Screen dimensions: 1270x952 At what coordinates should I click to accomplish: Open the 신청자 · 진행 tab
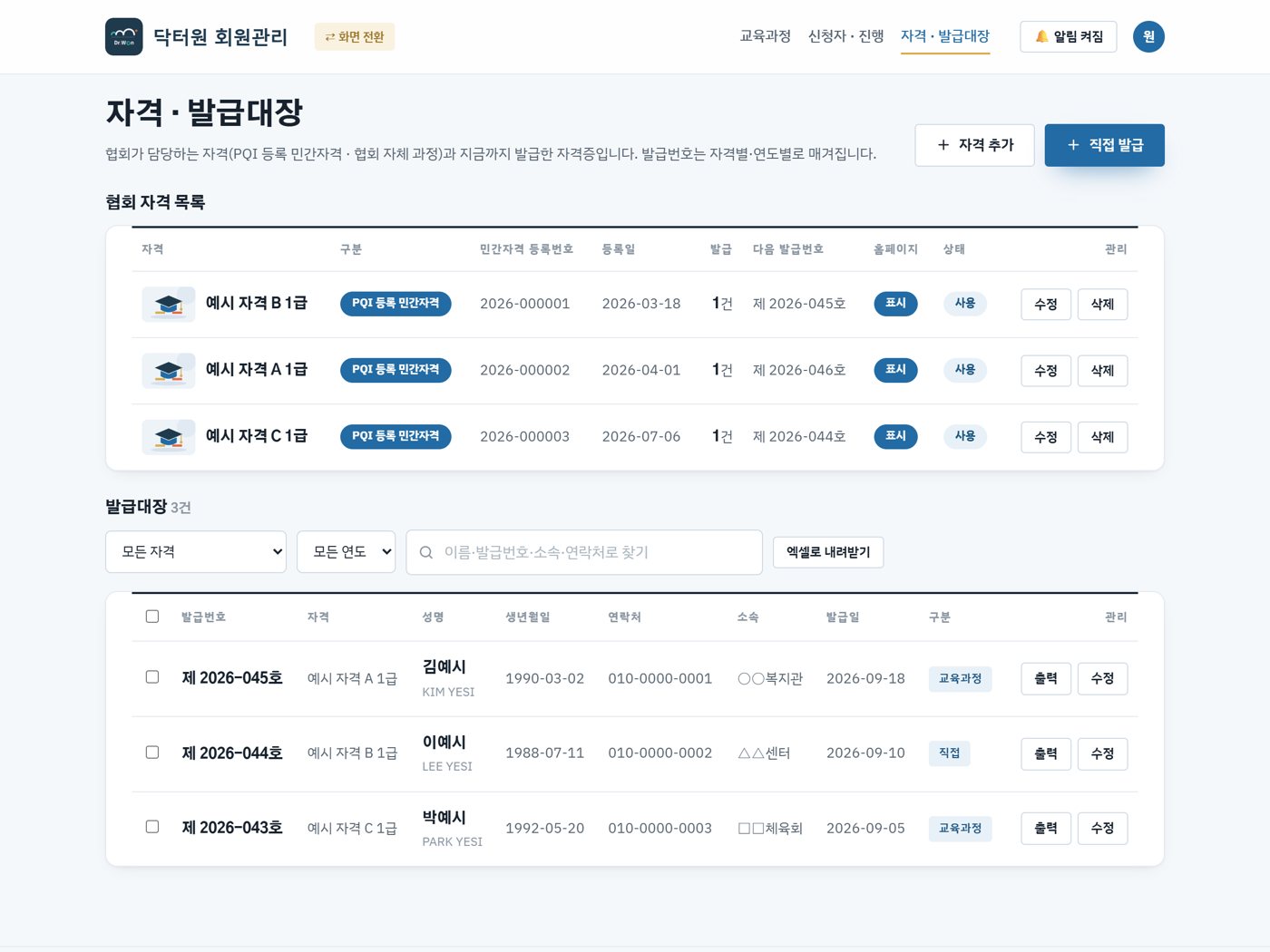pyautogui.click(x=845, y=36)
